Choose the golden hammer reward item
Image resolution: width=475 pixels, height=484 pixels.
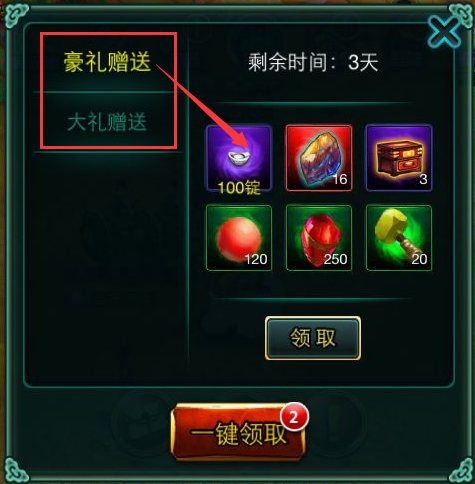399,238
